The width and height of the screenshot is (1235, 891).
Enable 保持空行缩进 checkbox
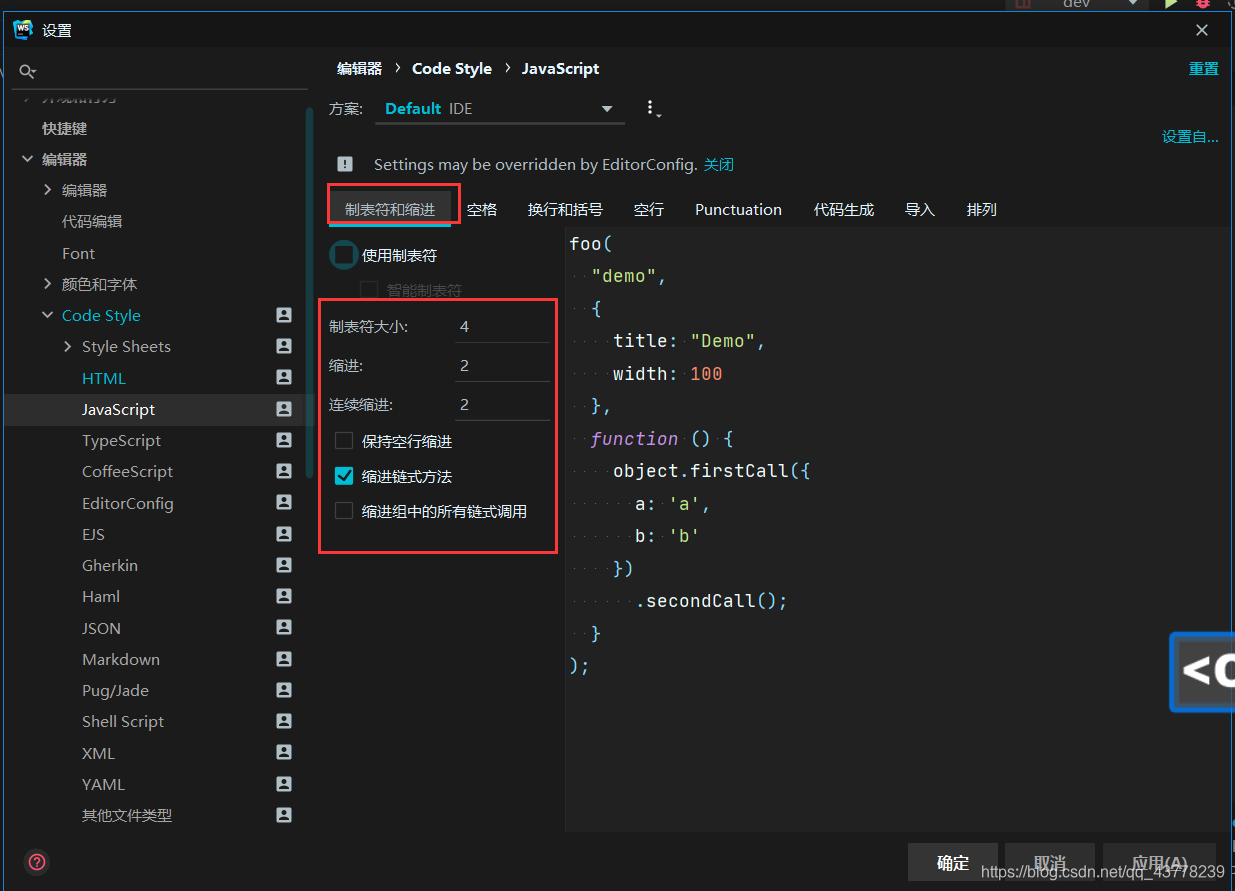tap(344, 441)
